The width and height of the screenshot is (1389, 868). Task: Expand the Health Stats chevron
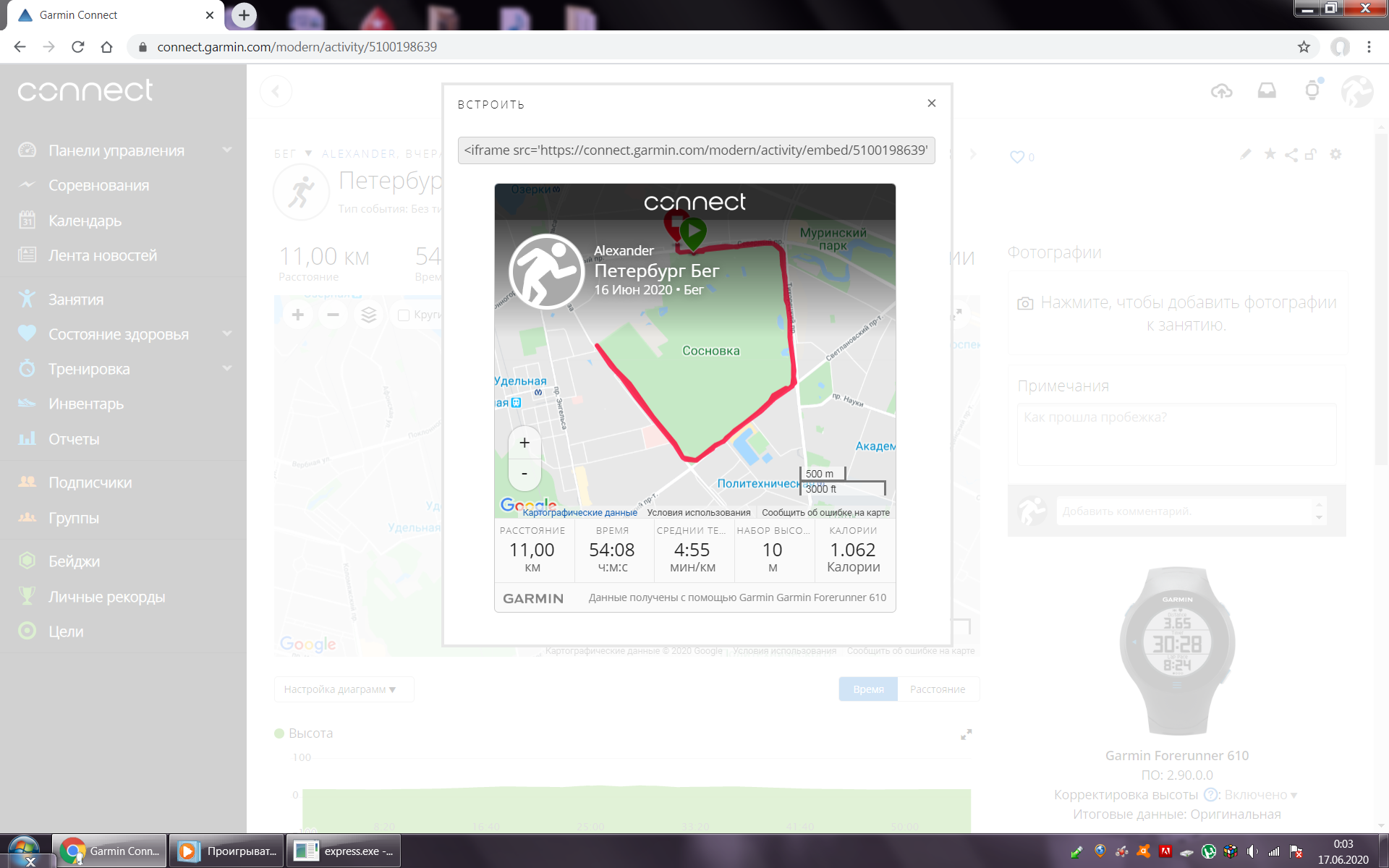coord(227,333)
